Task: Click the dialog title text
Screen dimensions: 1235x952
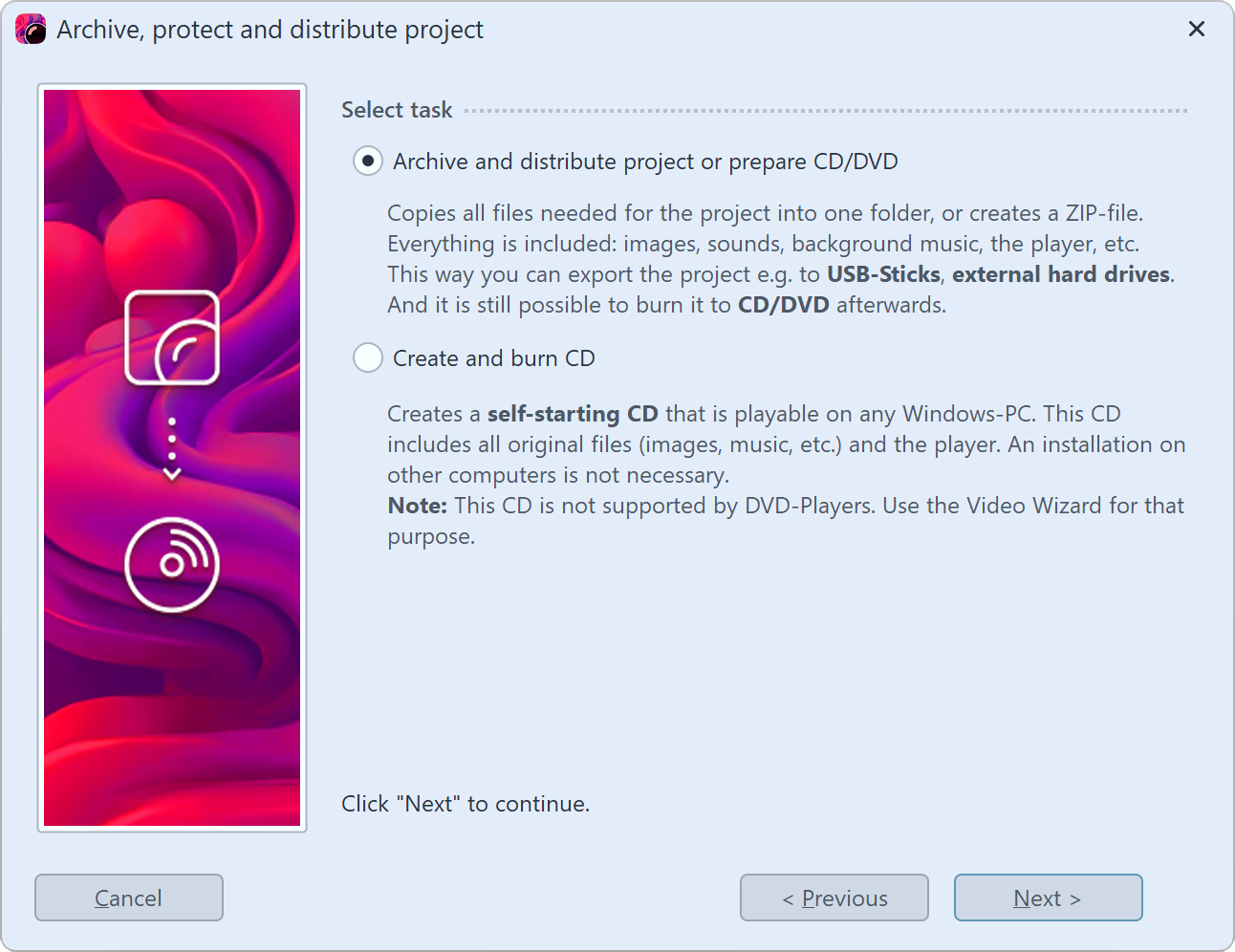Action: [270, 30]
